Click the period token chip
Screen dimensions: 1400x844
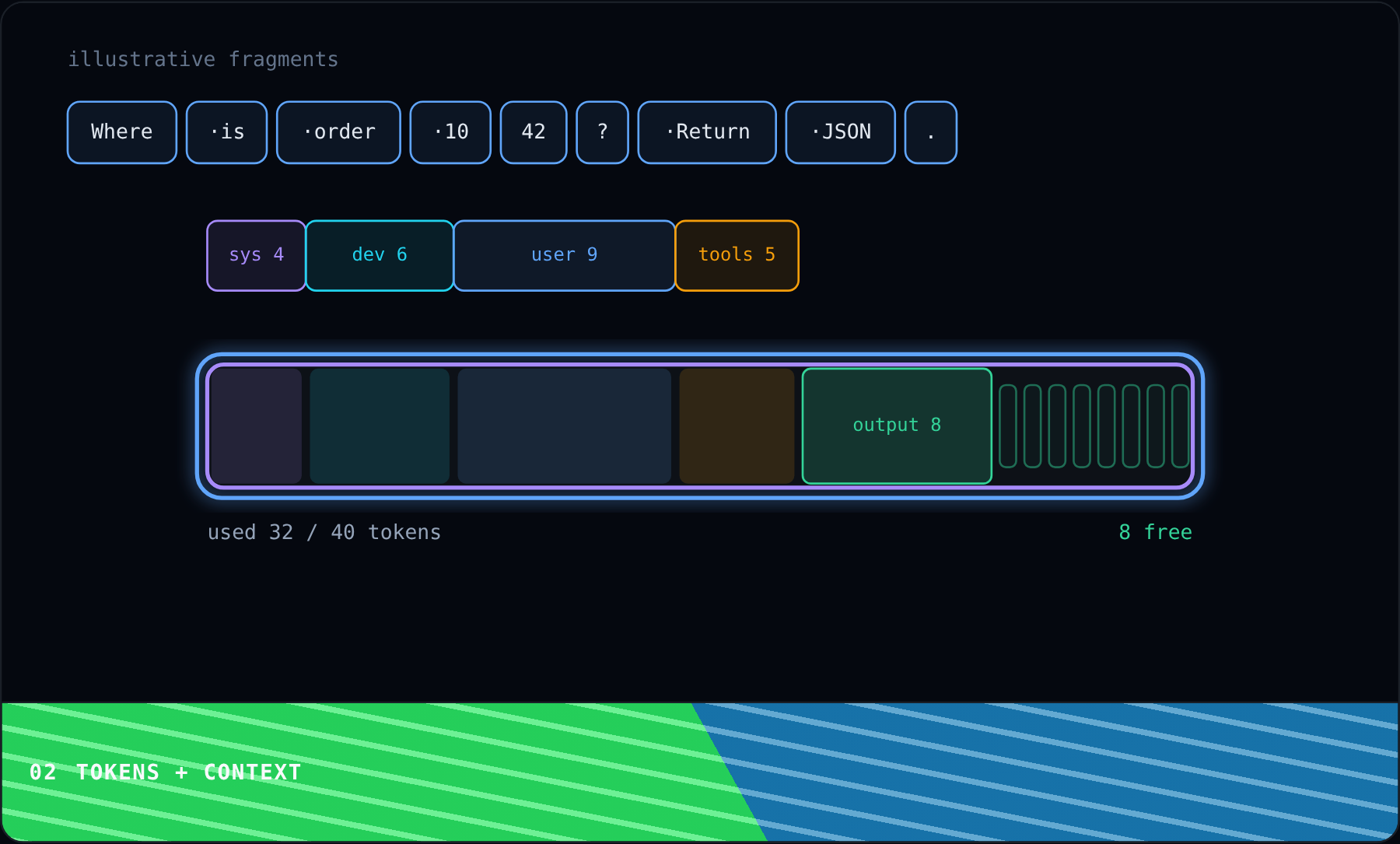(931, 132)
